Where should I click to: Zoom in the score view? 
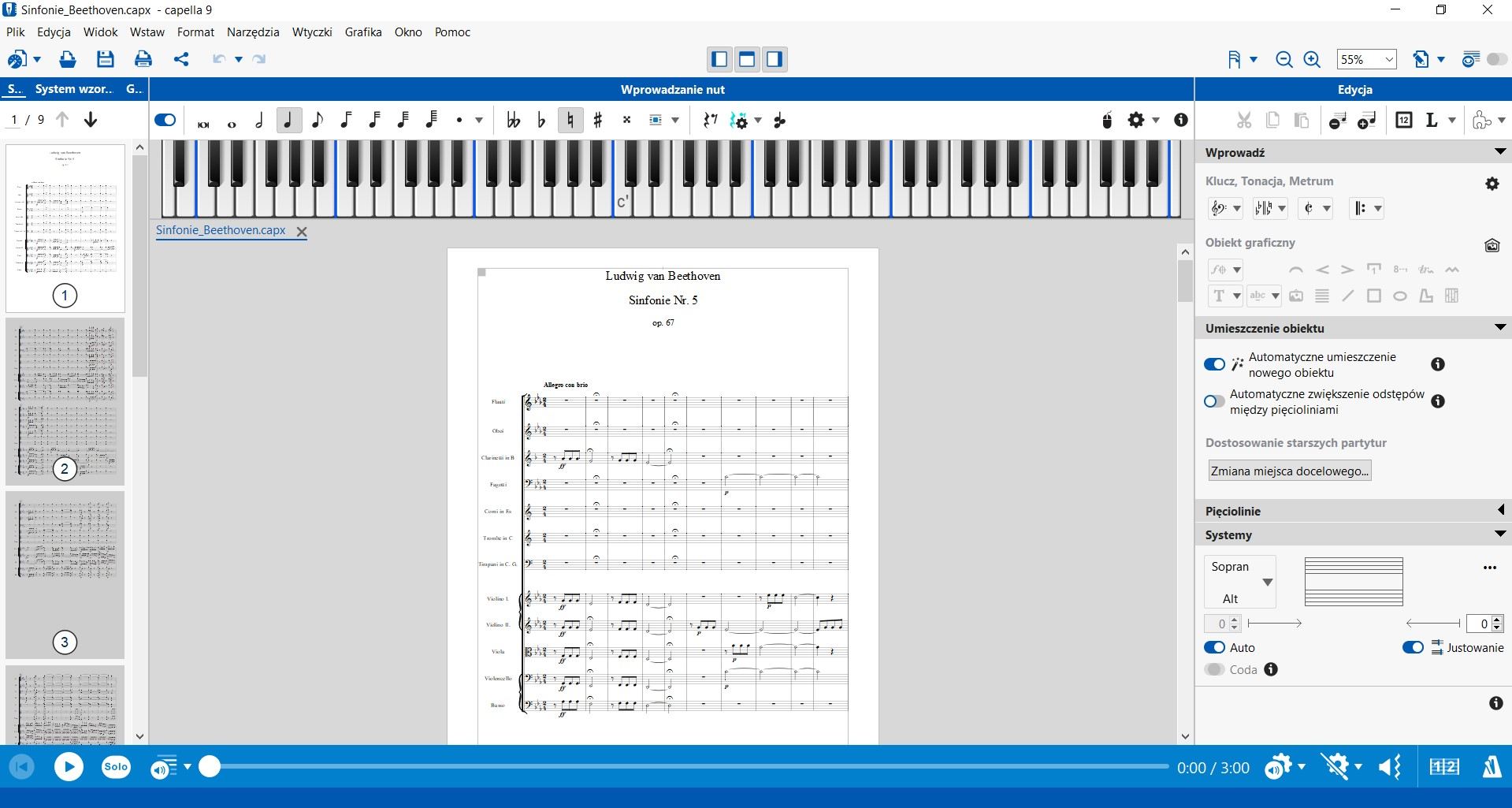pyautogui.click(x=1312, y=60)
